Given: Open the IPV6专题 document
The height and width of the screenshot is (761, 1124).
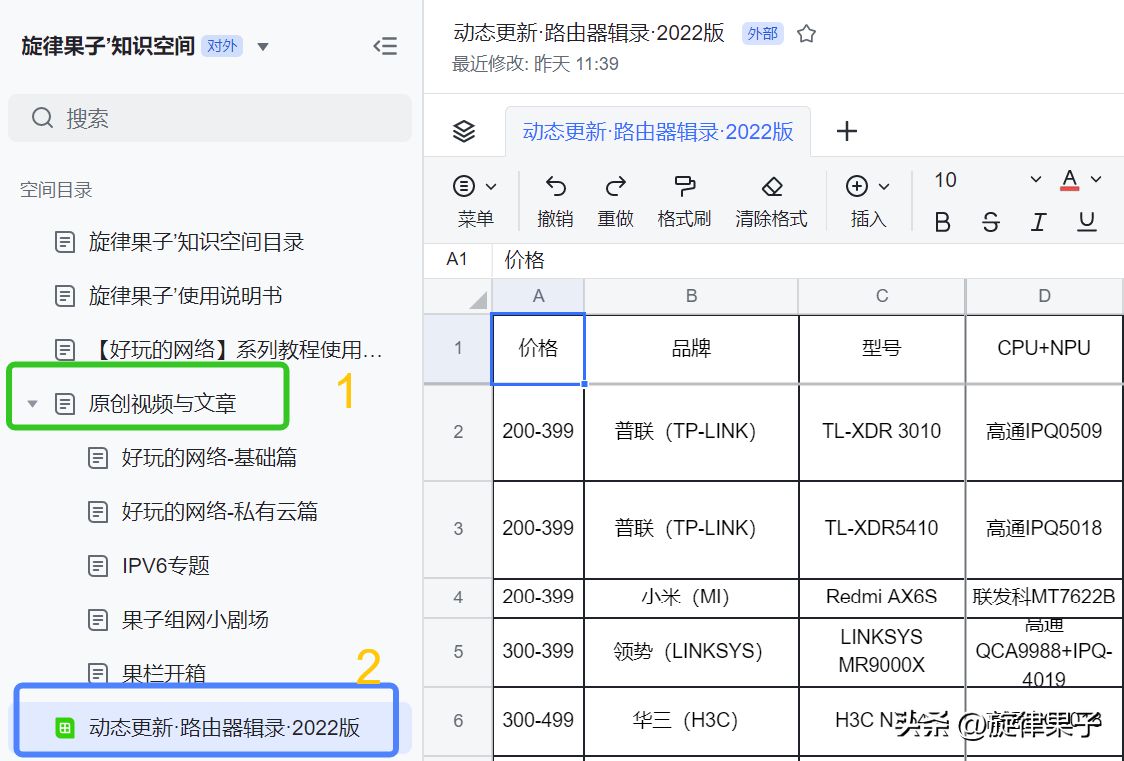Looking at the screenshot, I should [x=166, y=565].
